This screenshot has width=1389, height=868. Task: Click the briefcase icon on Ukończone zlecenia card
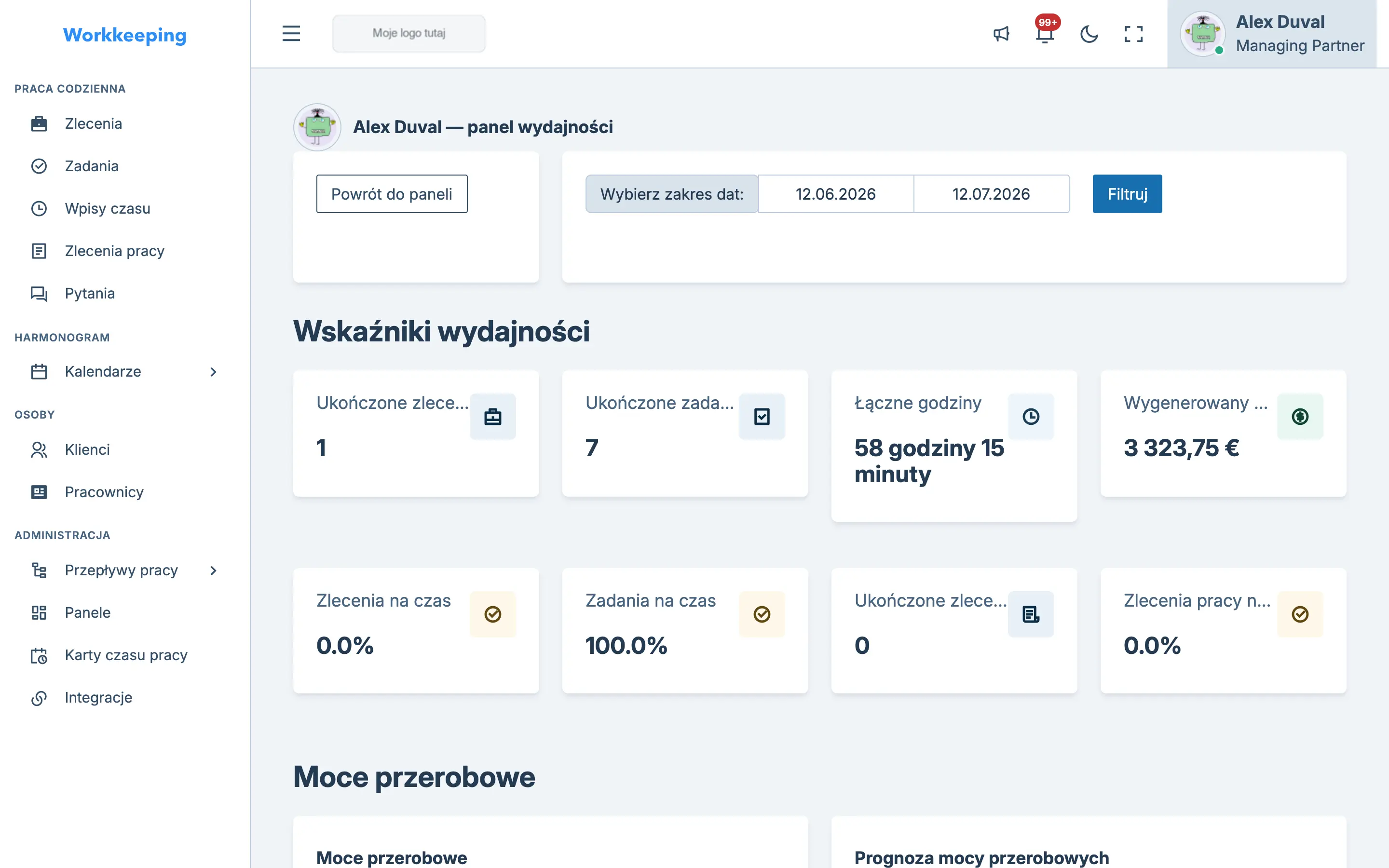pyautogui.click(x=492, y=416)
